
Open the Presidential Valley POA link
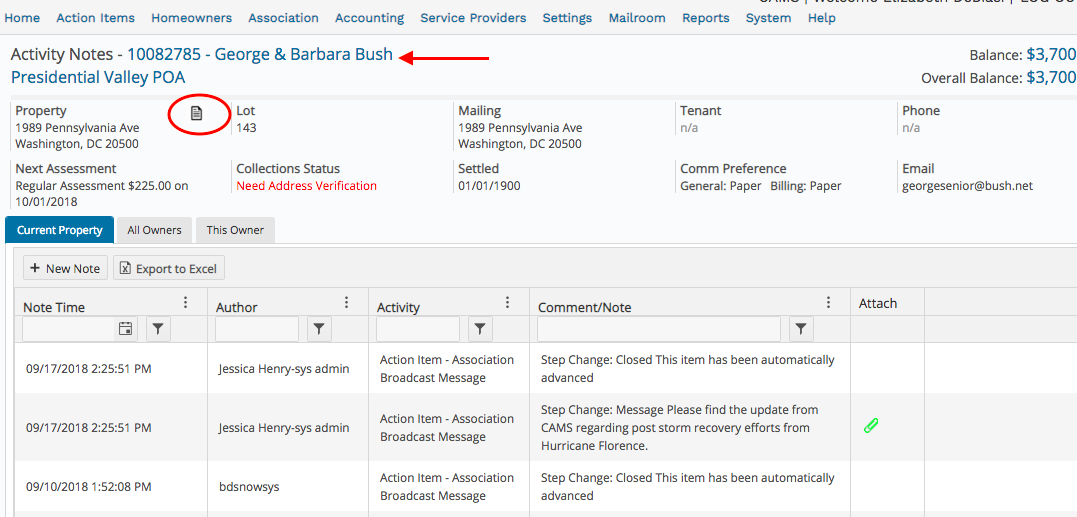(x=98, y=77)
